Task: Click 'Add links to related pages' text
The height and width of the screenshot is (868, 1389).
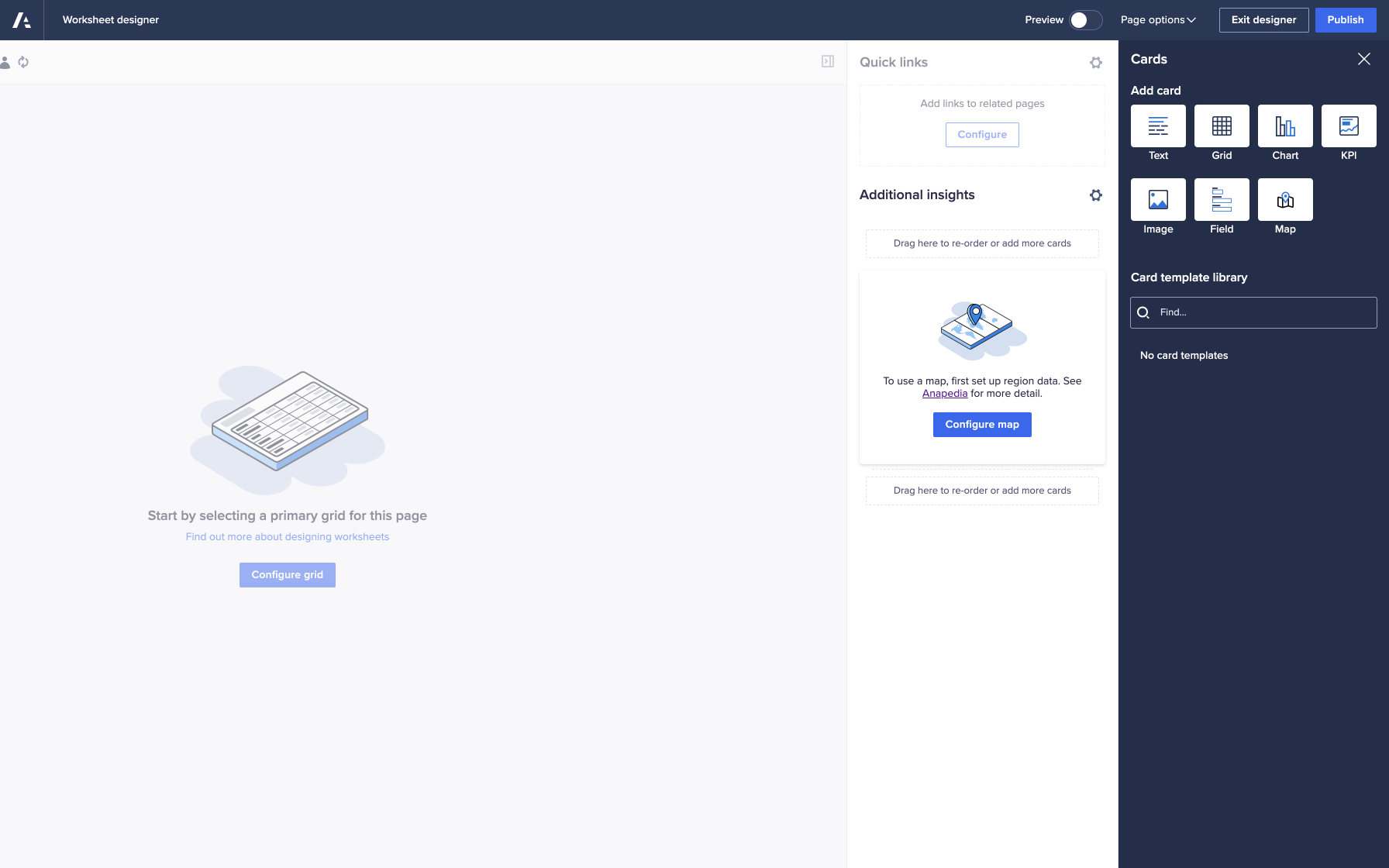Action: [x=982, y=104]
